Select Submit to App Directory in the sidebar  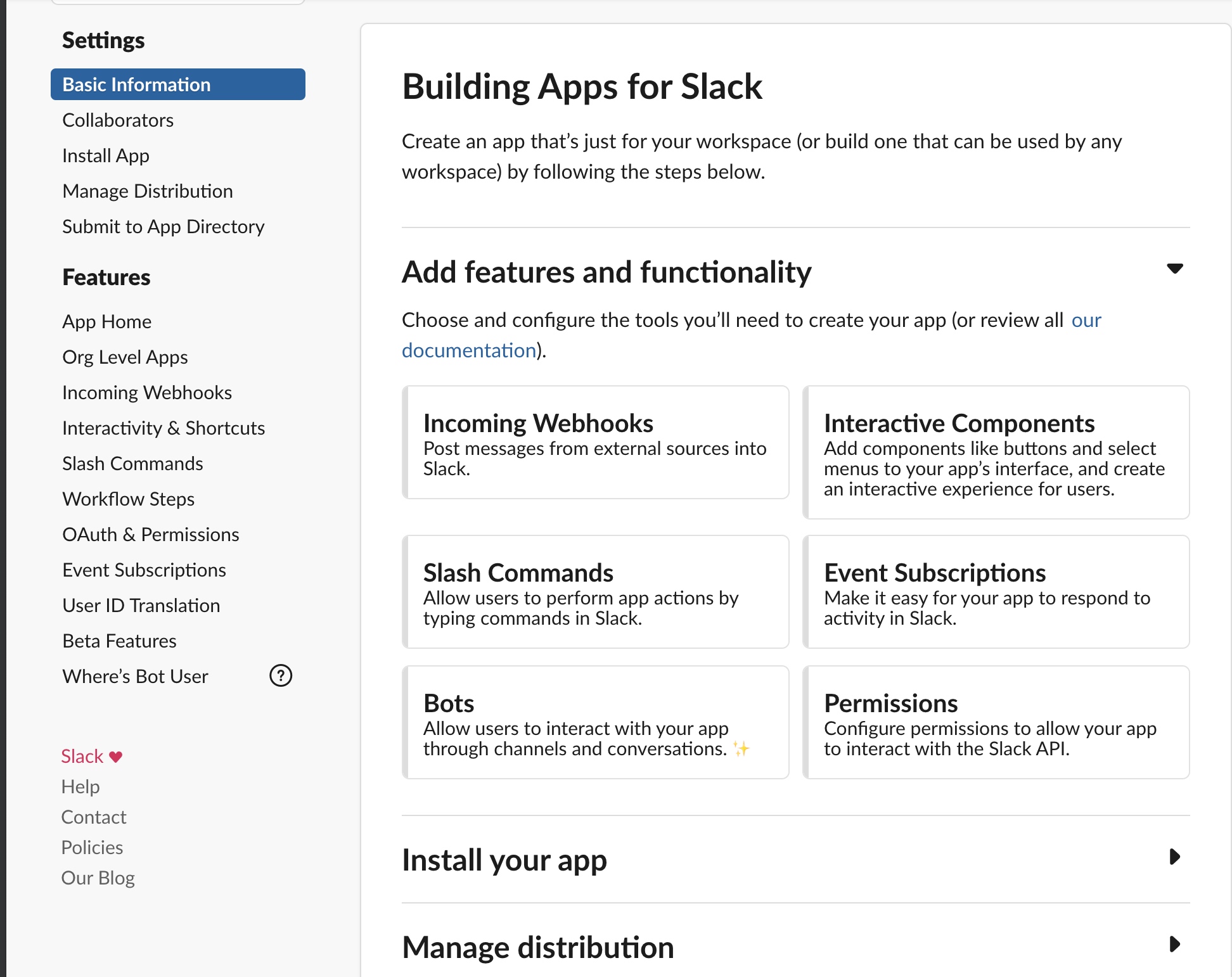pyautogui.click(x=164, y=227)
